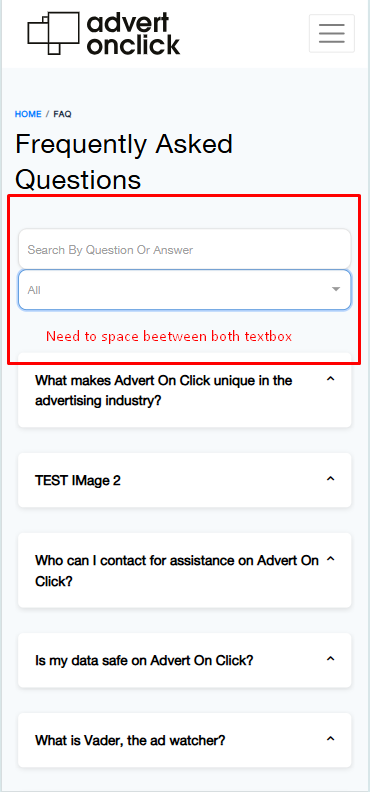Toggle chevron for Is my data safe question
Screen dimensions: 370x792
(x=331, y=659)
